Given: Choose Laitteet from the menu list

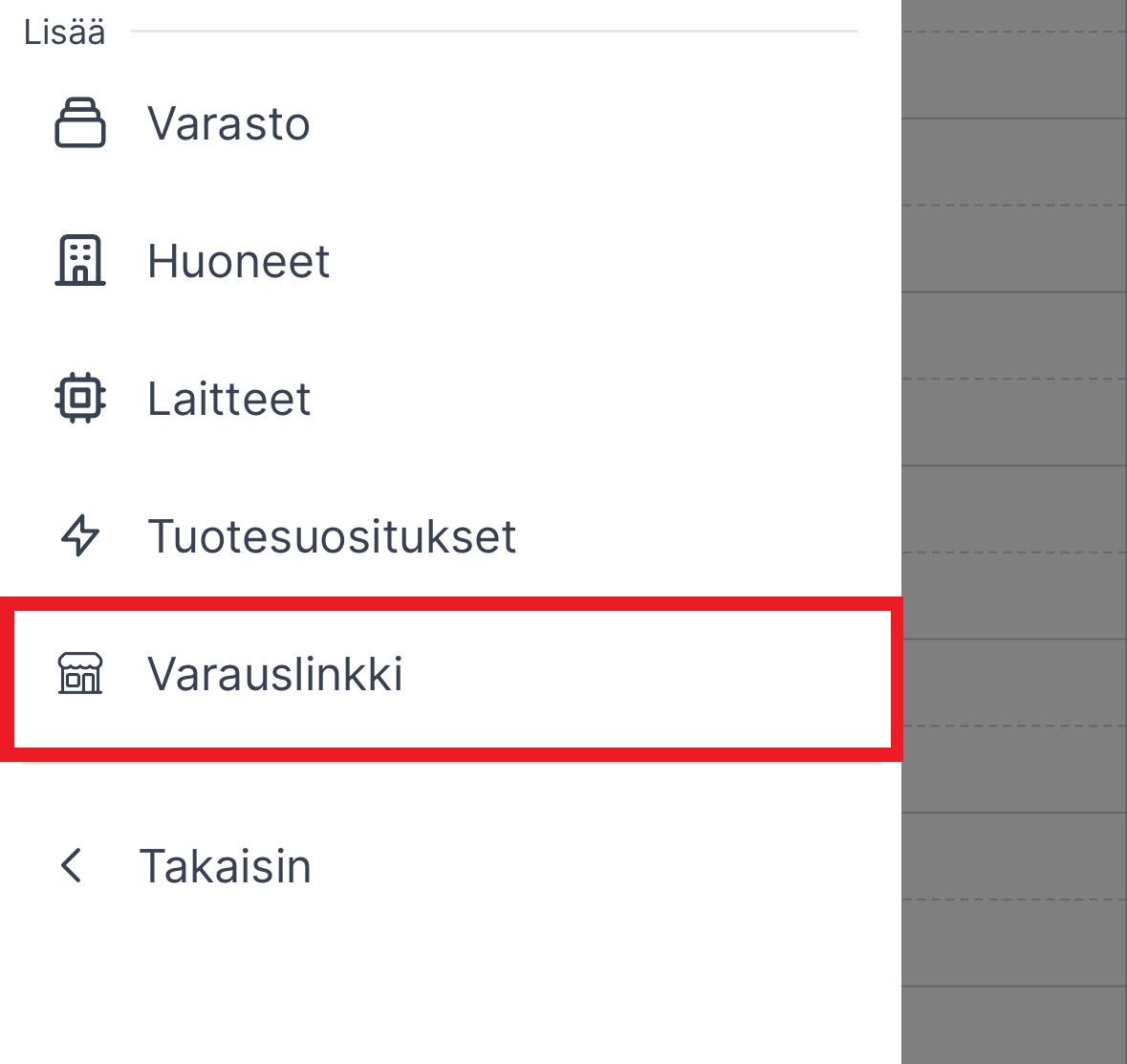Looking at the screenshot, I should pos(228,400).
